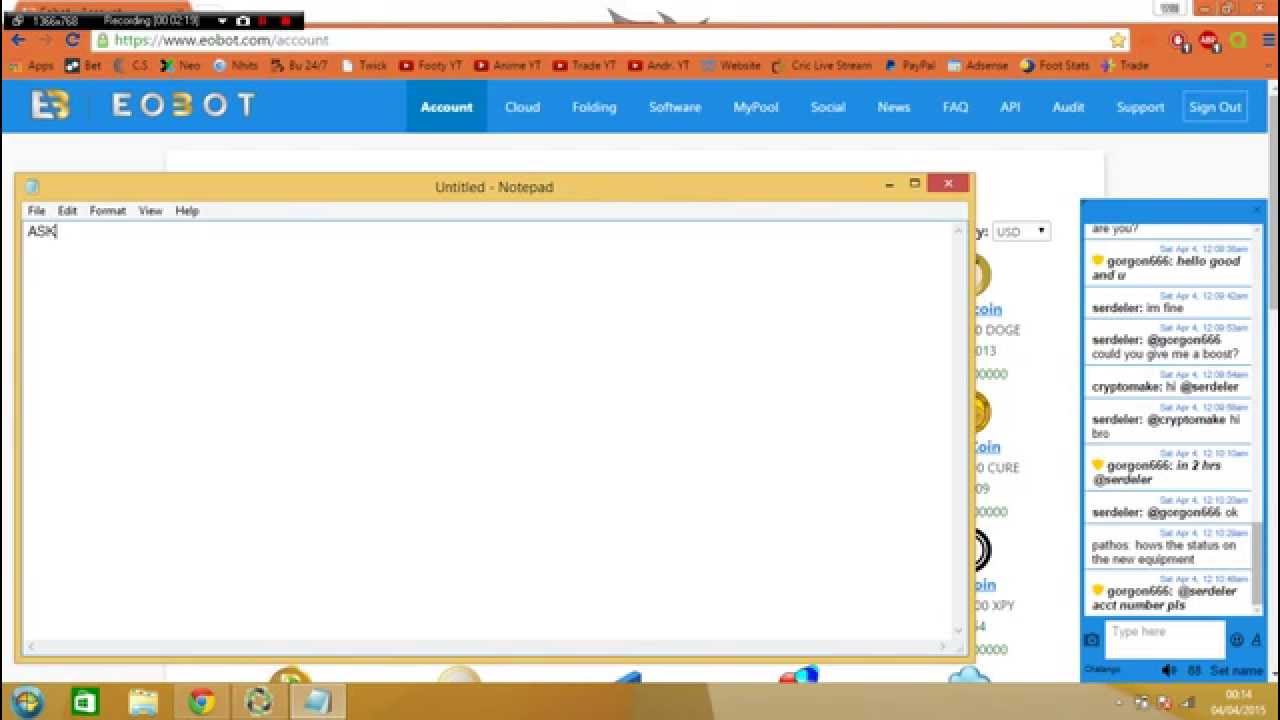Viewport: 1280px width, 720px height.
Task: Click the Notepad vertical scrollbar
Action: tap(959, 430)
